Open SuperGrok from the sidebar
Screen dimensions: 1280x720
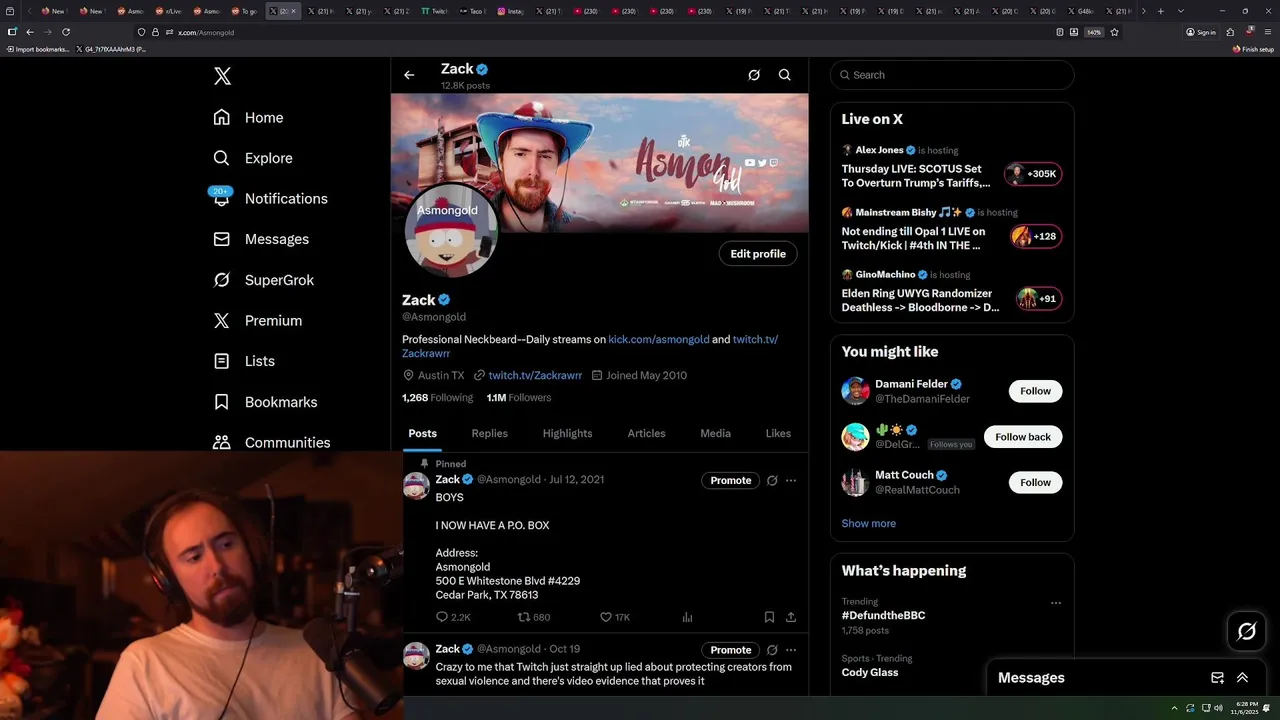point(264,280)
